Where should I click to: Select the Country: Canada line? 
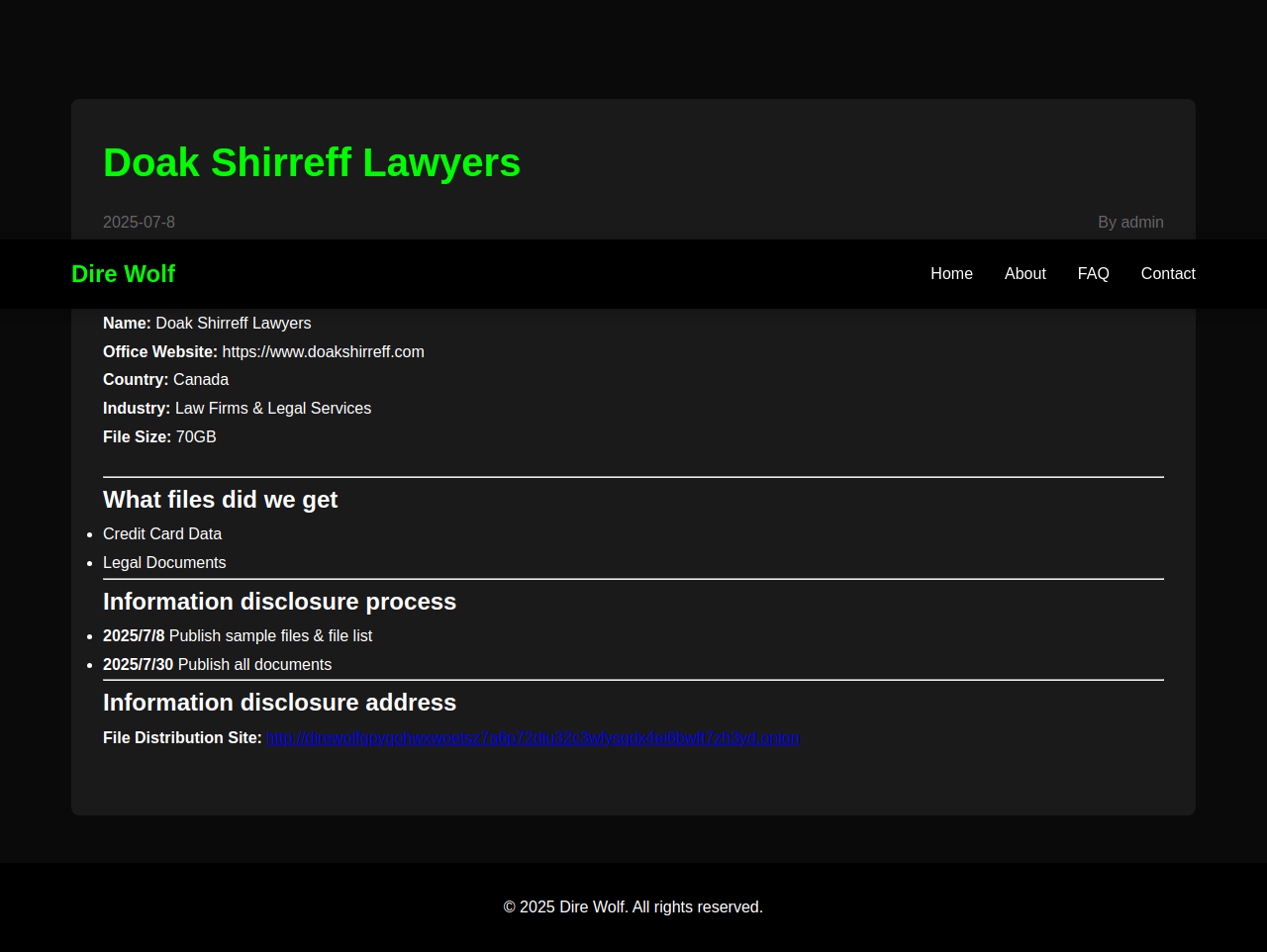pos(165,380)
